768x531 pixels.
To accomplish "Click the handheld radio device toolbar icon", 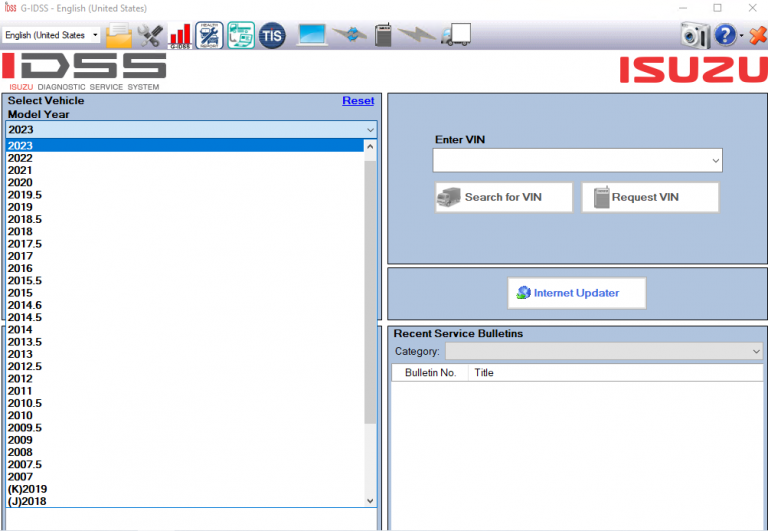I will point(383,35).
